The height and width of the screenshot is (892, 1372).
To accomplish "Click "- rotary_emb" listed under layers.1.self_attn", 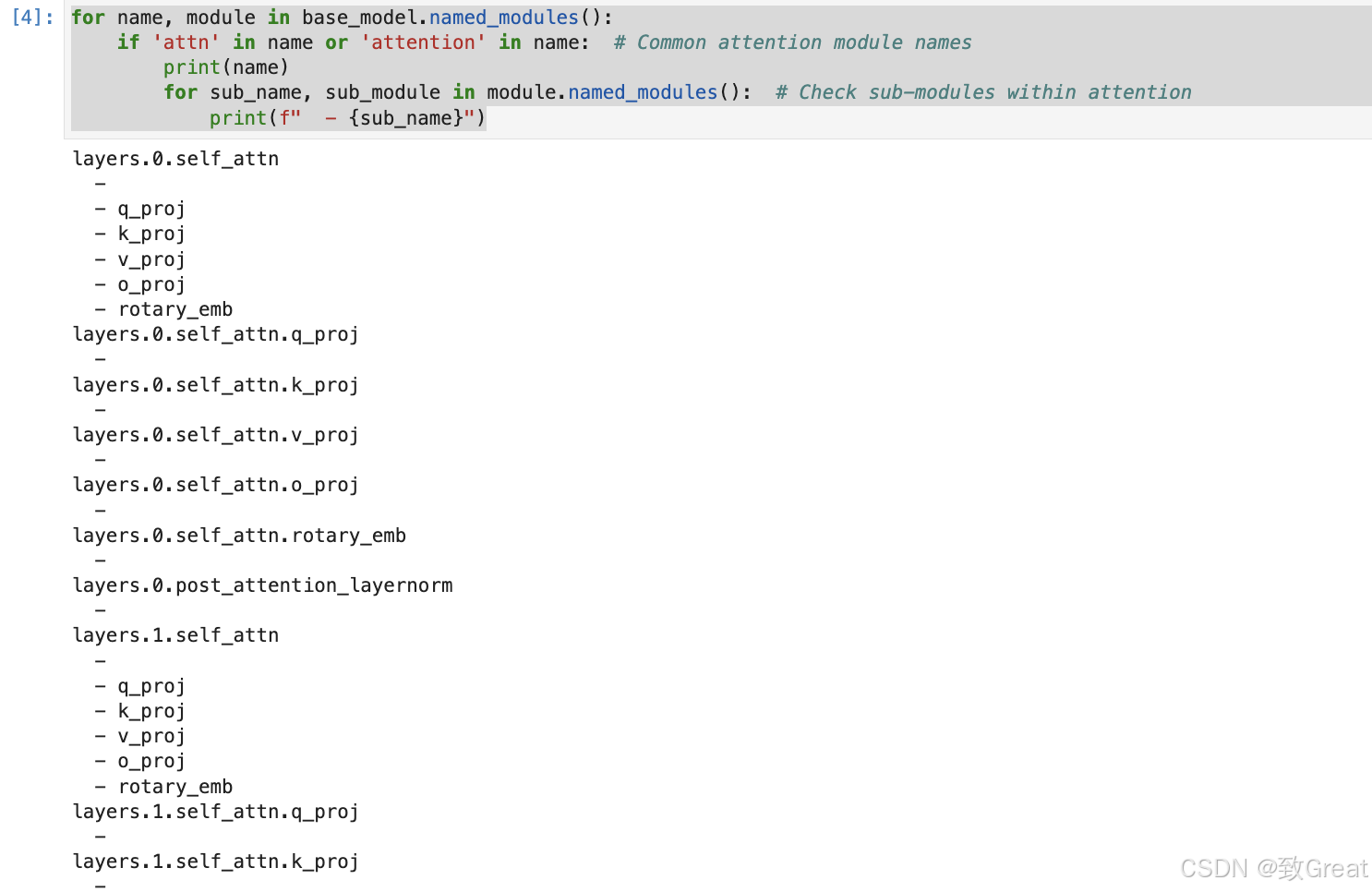I will point(163,787).
